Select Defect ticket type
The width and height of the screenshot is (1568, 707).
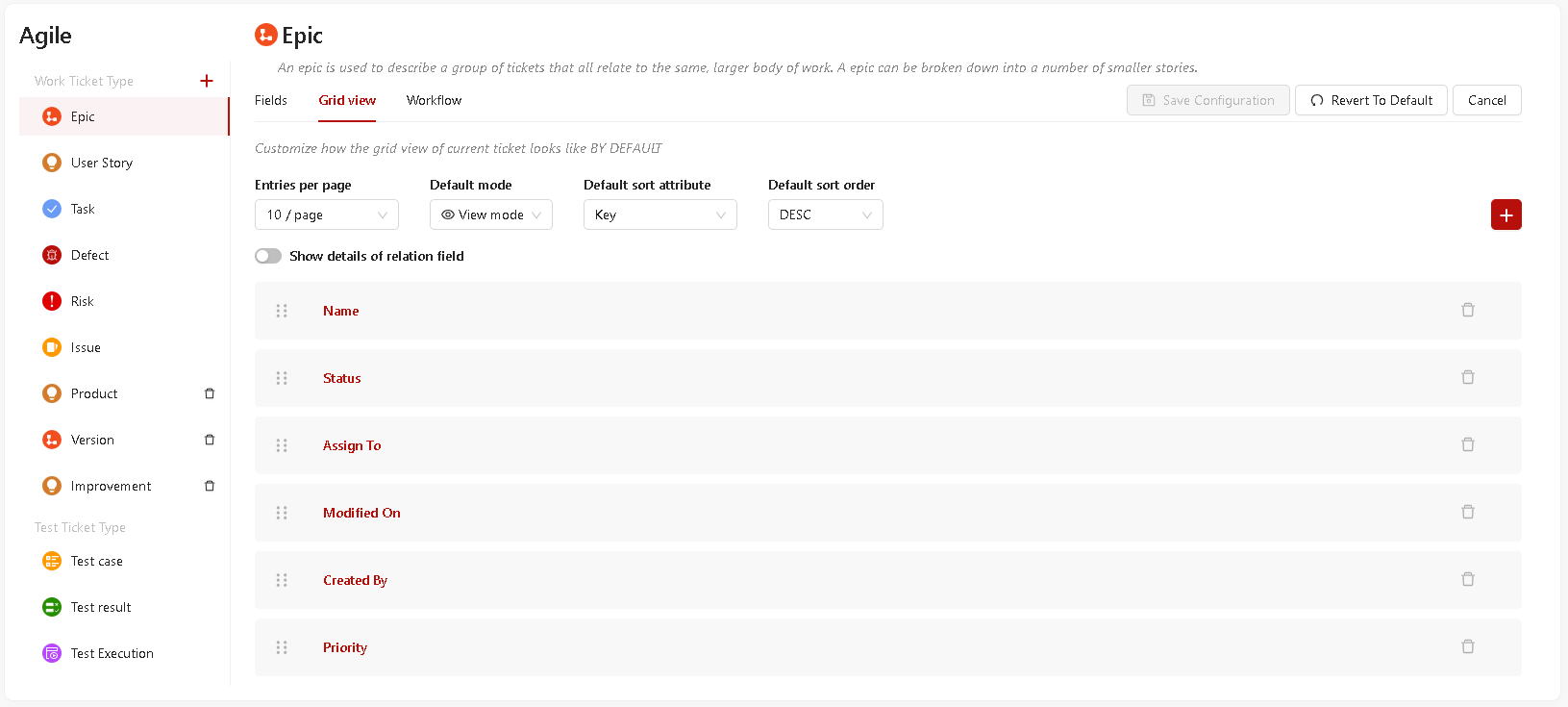[x=124, y=255]
